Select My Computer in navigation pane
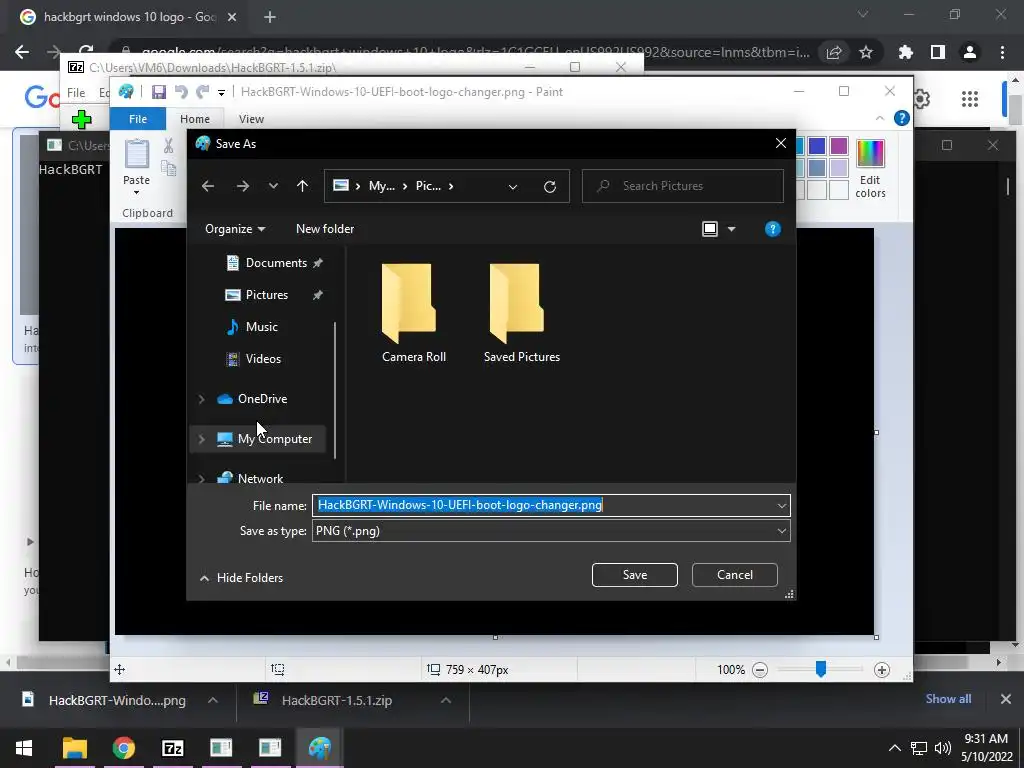1024x768 pixels. coord(274,439)
